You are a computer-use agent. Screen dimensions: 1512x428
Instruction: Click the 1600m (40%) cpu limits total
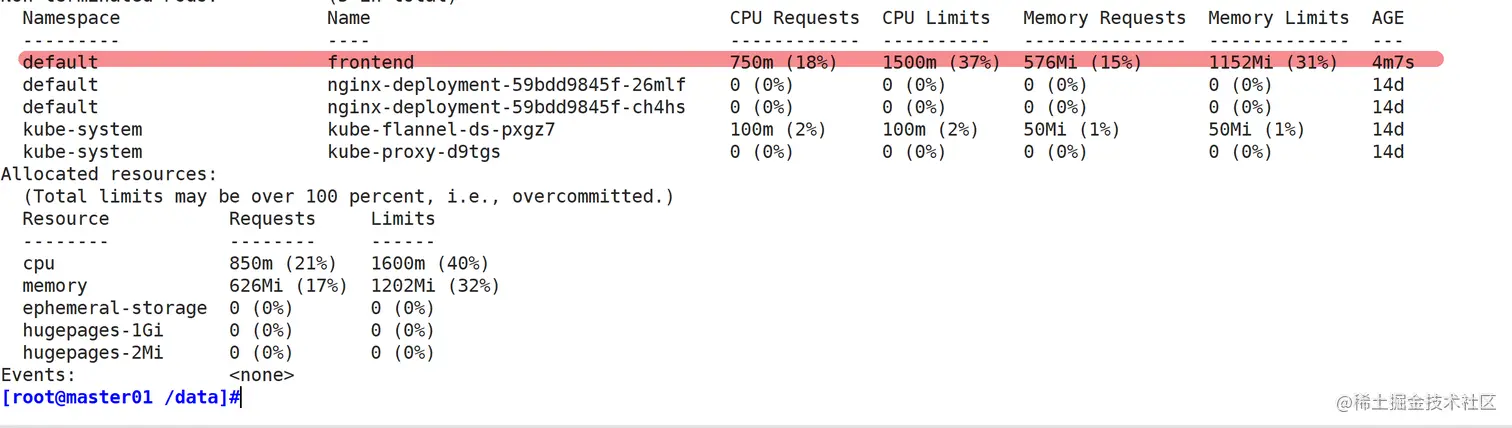point(429,264)
